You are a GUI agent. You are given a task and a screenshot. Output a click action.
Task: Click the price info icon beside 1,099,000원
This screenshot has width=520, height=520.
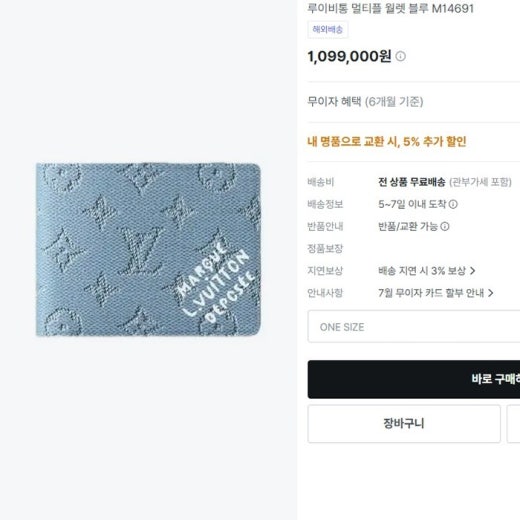click(400, 56)
